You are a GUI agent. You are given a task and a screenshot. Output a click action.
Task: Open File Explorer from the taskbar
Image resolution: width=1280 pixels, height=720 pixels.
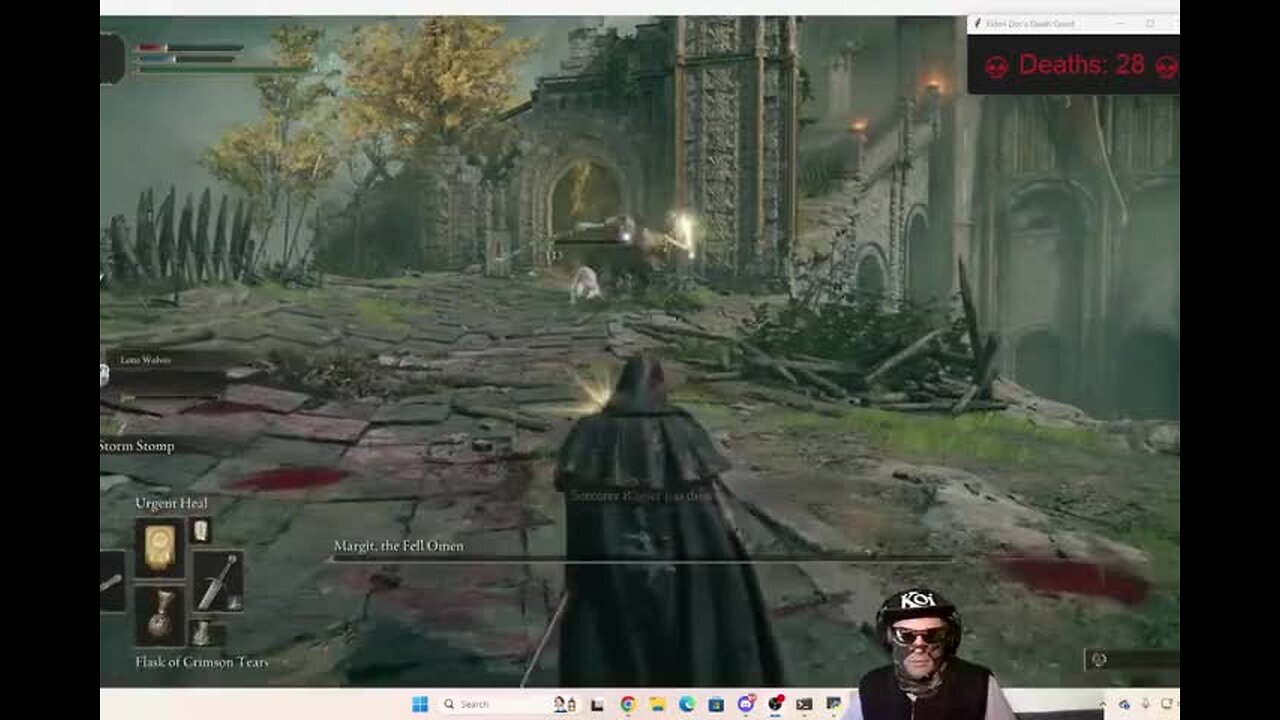click(x=657, y=704)
